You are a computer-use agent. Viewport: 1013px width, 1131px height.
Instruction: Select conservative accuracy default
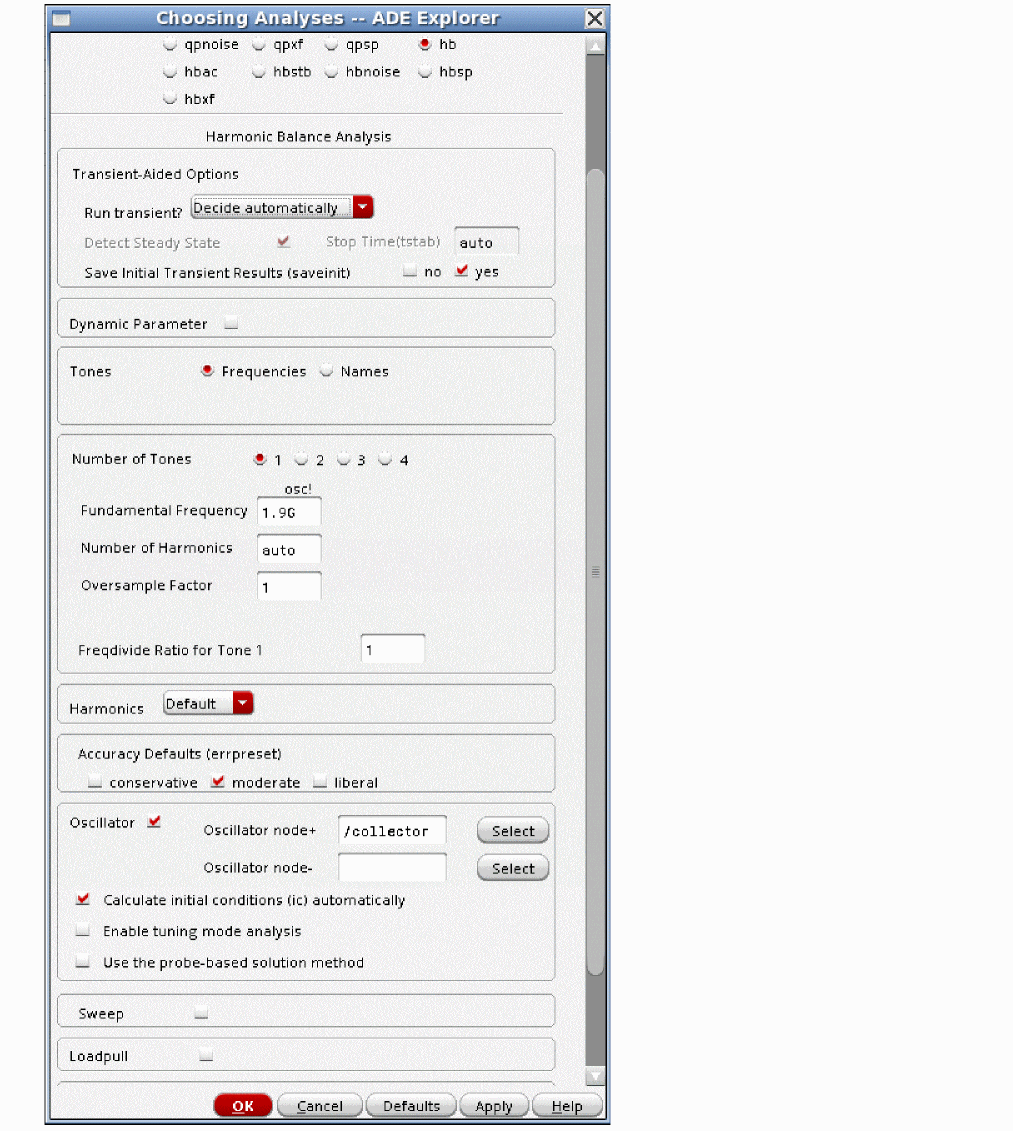95,782
